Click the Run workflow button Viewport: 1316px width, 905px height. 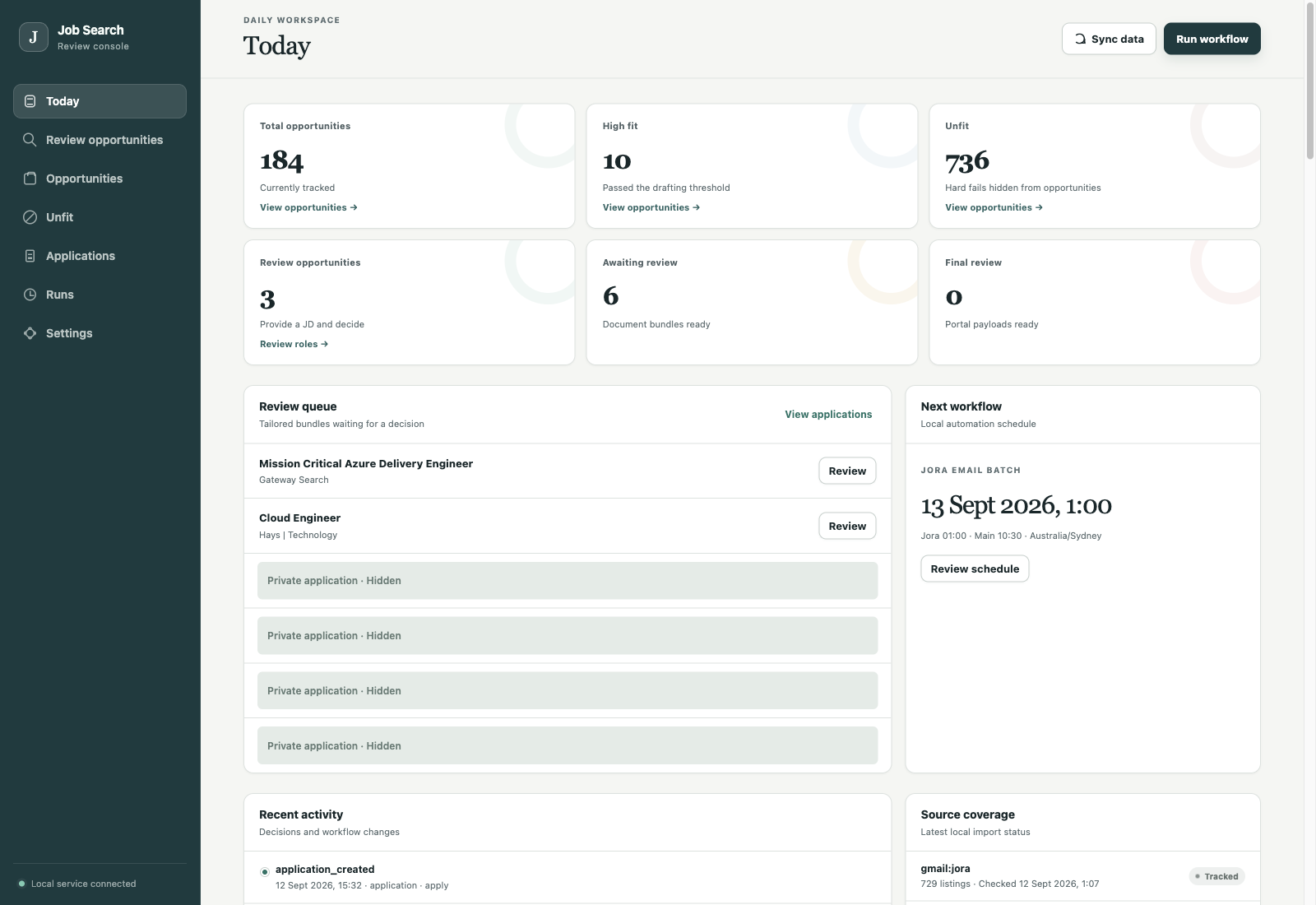tap(1212, 39)
